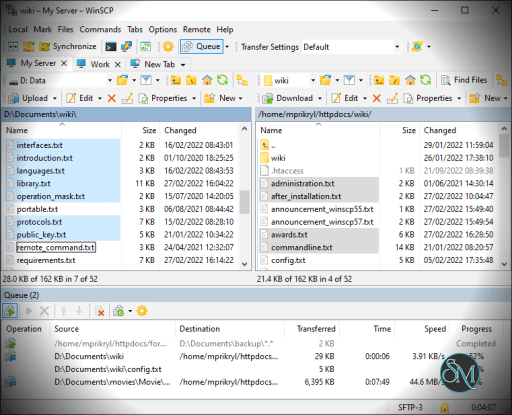Click the D:\Documents\wiki\ local path bar
This screenshot has width=512, height=415.
coord(127,114)
